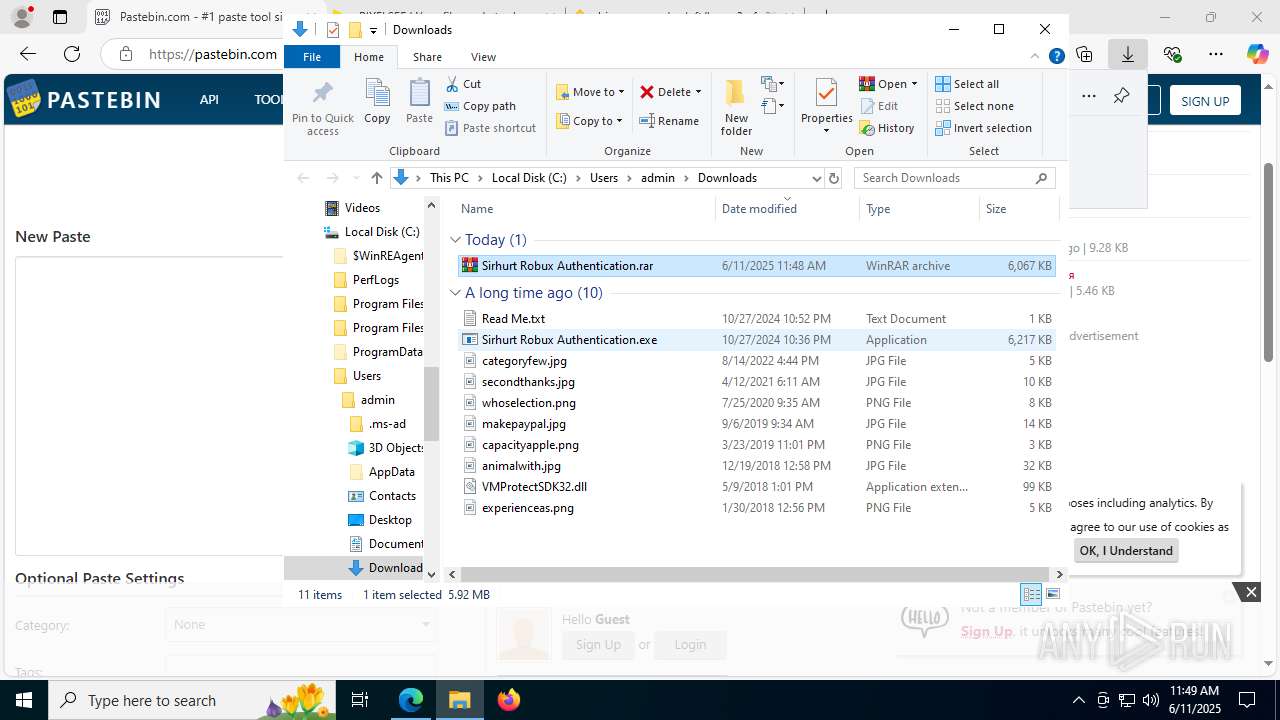This screenshot has height=720, width=1280.
Task: Switch to Large icons view layout
Action: click(x=1052, y=594)
